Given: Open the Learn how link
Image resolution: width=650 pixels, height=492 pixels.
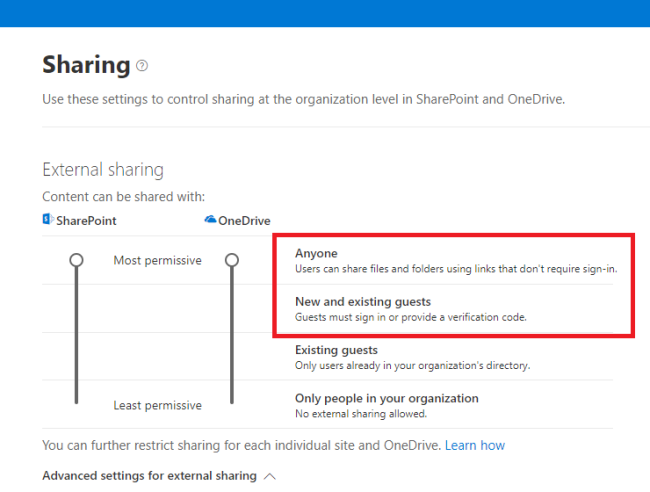Looking at the screenshot, I should [475, 446].
